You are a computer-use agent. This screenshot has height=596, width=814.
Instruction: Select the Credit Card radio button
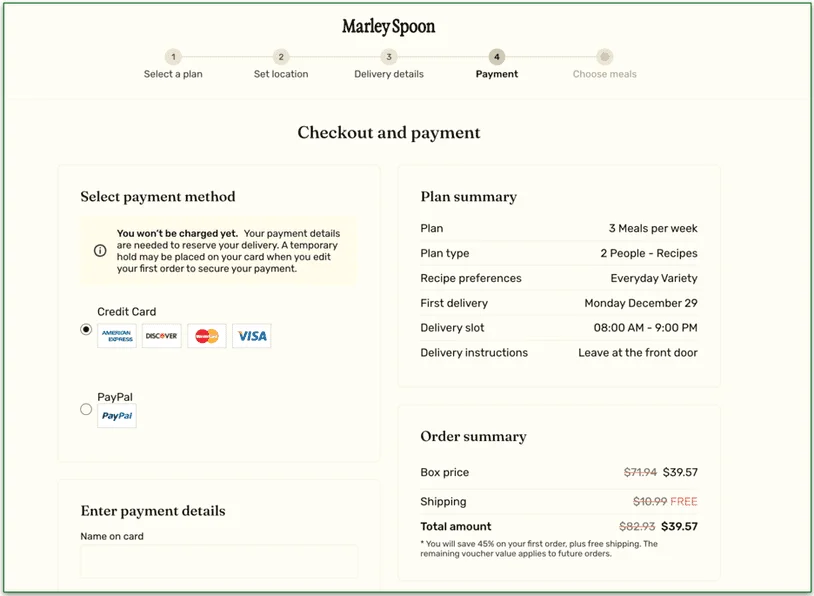[86, 329]
